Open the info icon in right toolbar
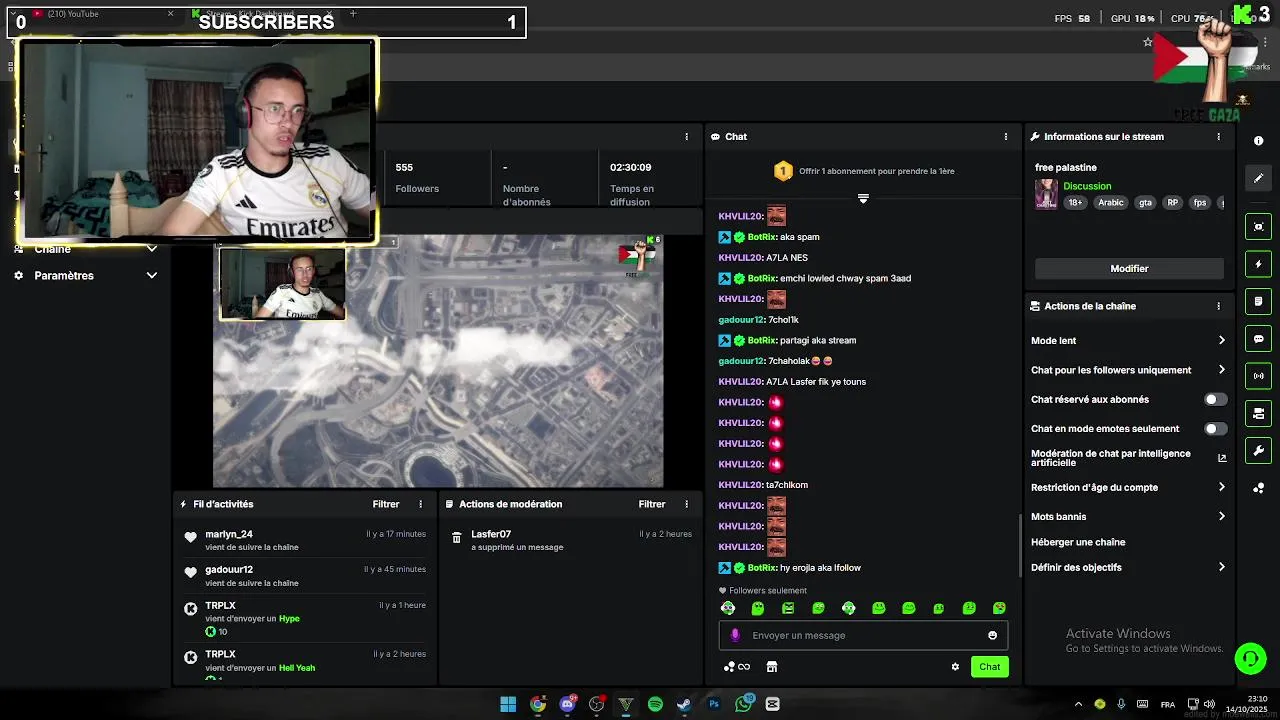The height and width of the screenshot is (720, 1280). pos(1258,141)
